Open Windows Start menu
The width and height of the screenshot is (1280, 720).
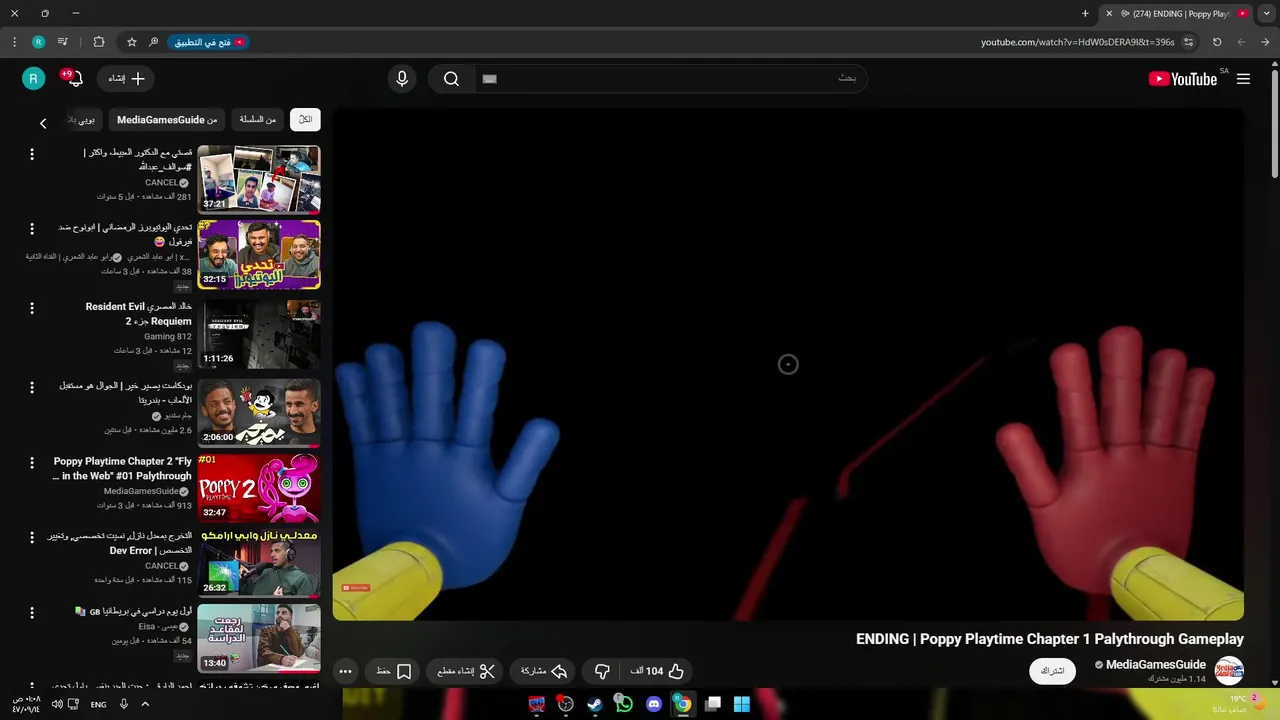pyautogui.click(x=742, y=704)
